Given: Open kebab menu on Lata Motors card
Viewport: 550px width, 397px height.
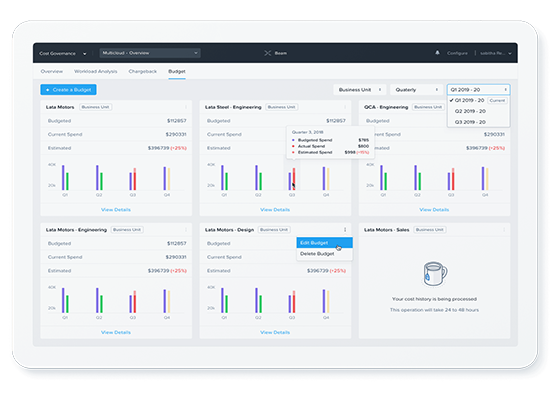Looking at the screenshot, I should pyautogui.click(x=186, y=107).
